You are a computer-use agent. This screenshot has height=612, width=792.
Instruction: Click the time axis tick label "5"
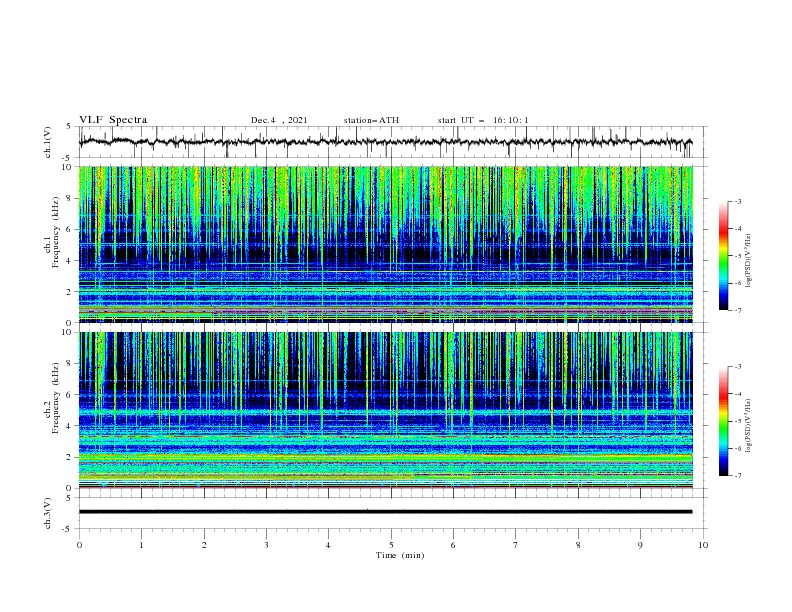point(391,545)
